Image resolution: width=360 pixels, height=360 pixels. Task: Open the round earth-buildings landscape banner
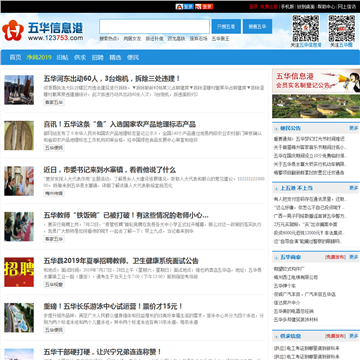pyautogui.click(x=316, y=106)
